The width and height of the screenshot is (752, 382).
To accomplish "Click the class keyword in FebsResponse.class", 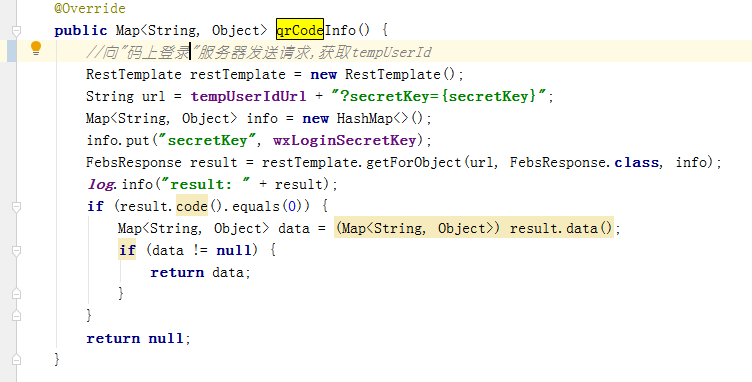I will [636, 162].
